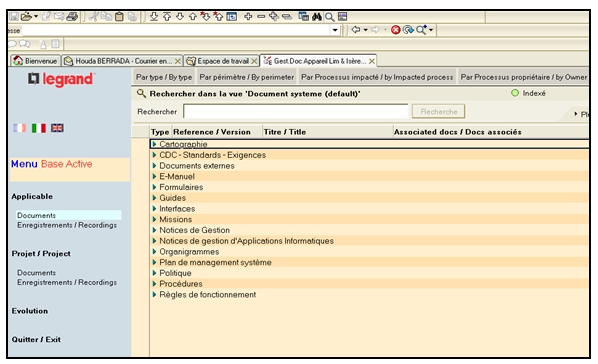Click the Open folder toolbar icon

pos(26,16)
